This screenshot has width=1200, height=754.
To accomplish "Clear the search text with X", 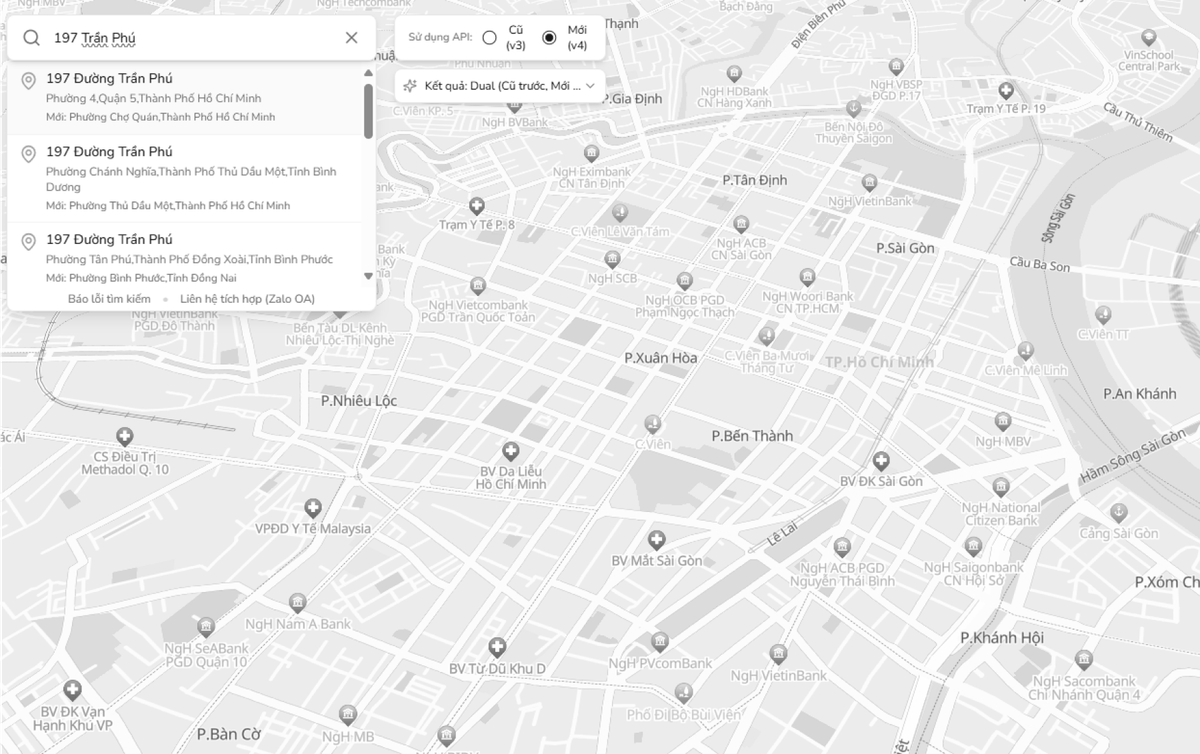I will pyautogui.click(x=351, y=38).
